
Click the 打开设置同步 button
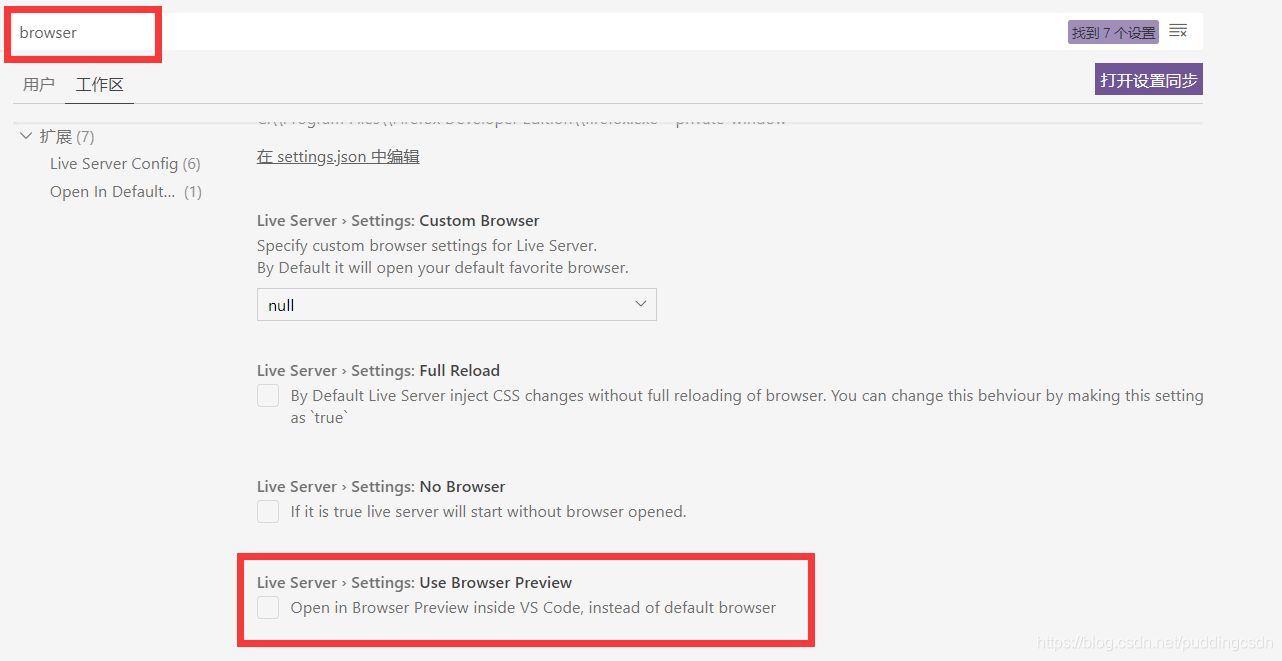[1149, 80]
